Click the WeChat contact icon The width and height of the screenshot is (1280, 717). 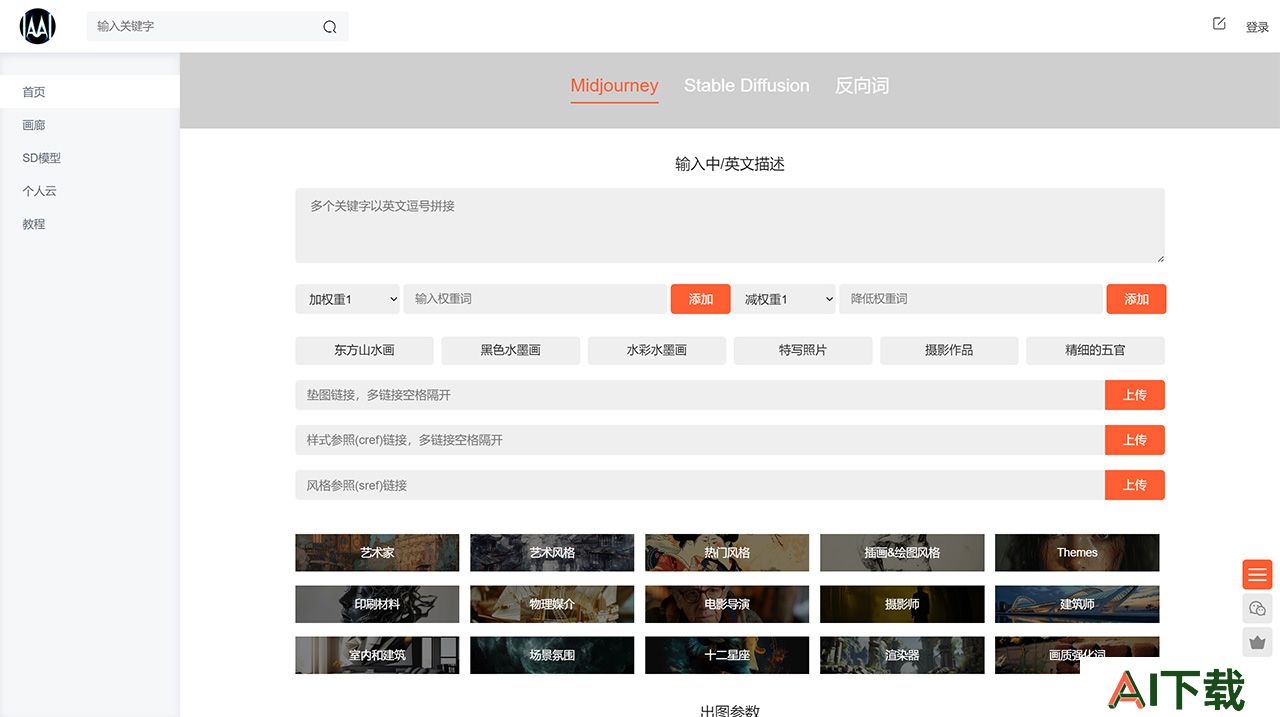click(x=1258, y=608)
